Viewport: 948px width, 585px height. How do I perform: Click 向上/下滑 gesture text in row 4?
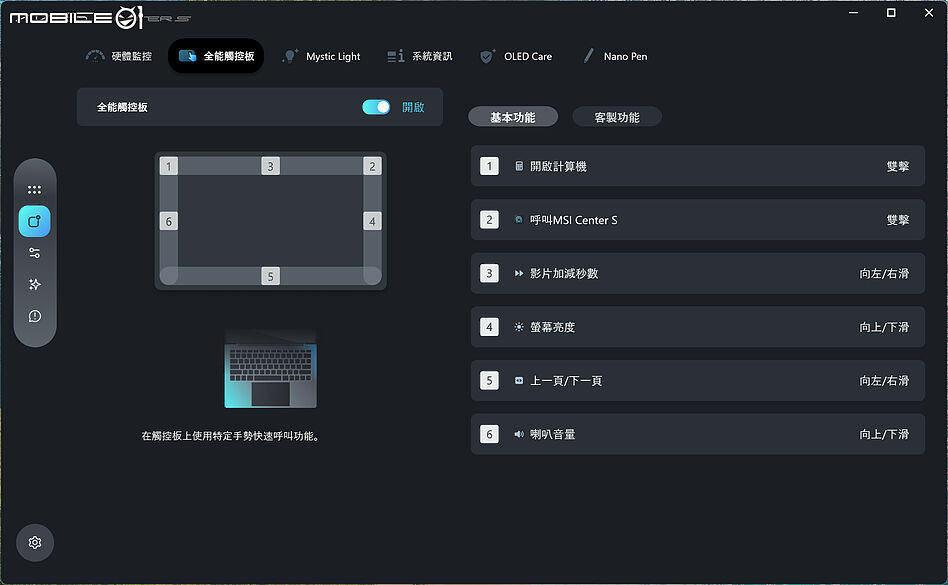click(885, 327)
